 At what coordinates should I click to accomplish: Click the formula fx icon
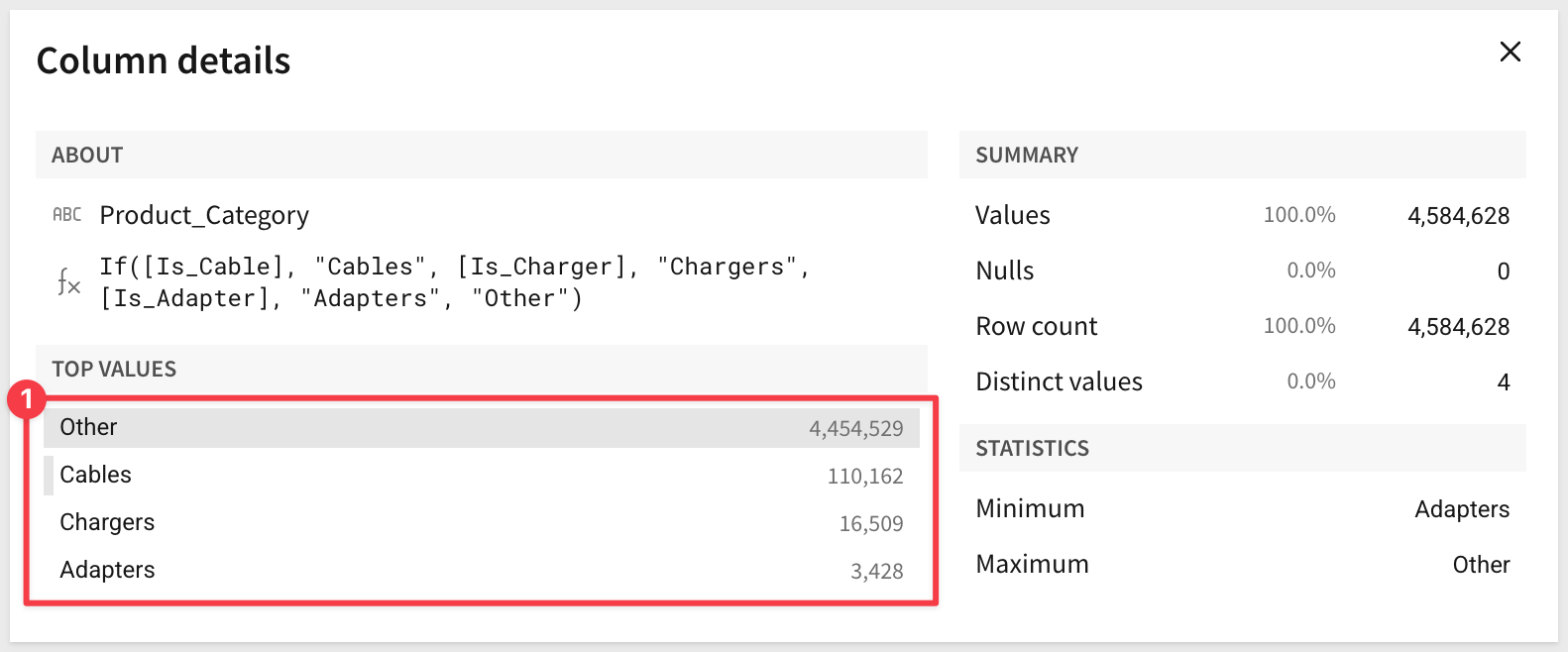[x=67, y=283]
